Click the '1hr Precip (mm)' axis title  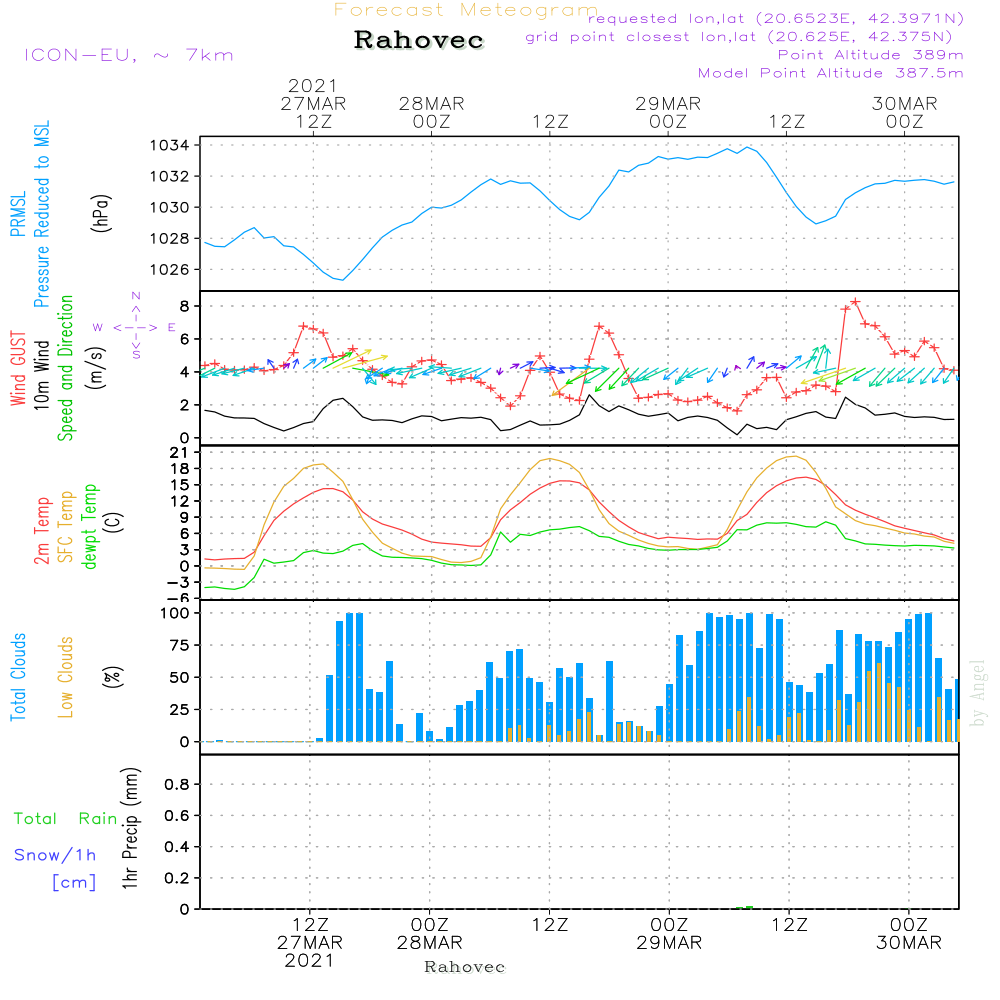tap(130, 828)
